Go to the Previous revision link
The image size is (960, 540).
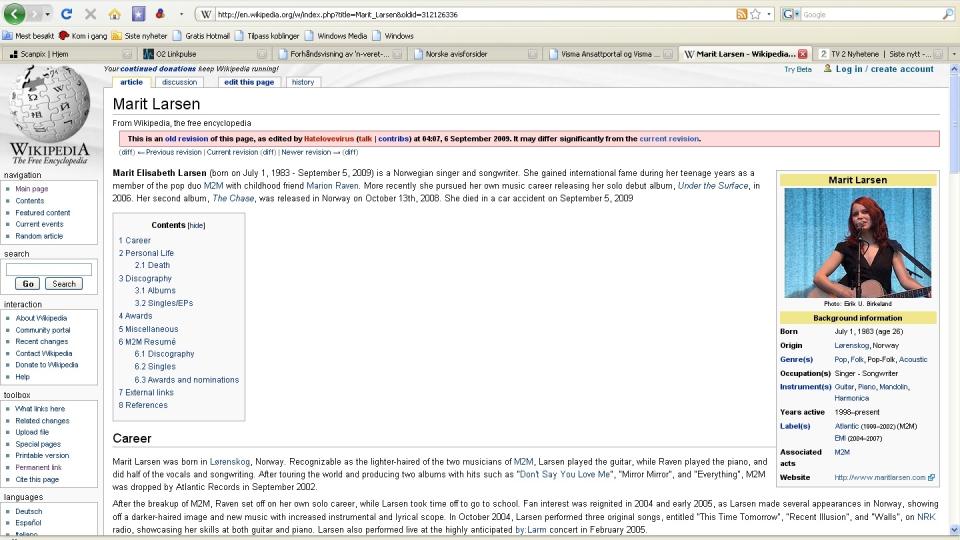click(x=173, y=152)
